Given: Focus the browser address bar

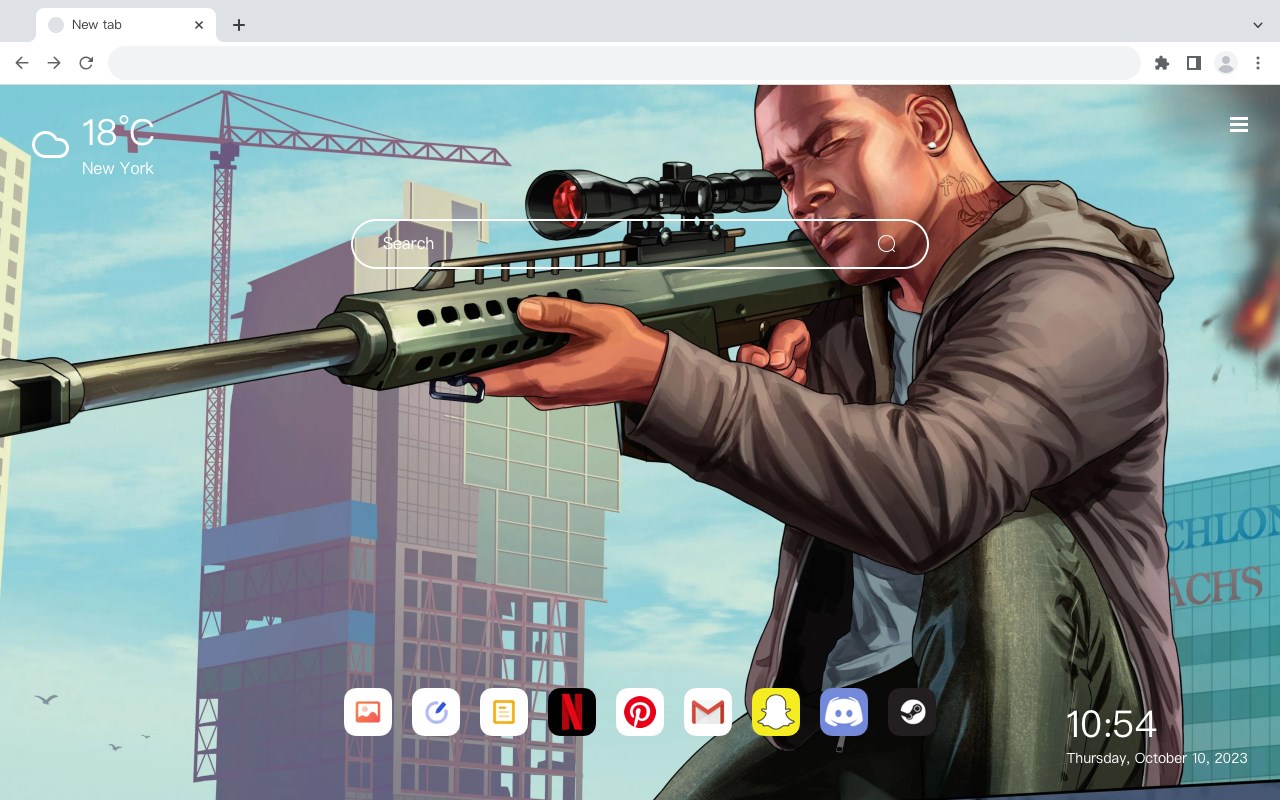Looking at the screenshot, I should [624, 63].
